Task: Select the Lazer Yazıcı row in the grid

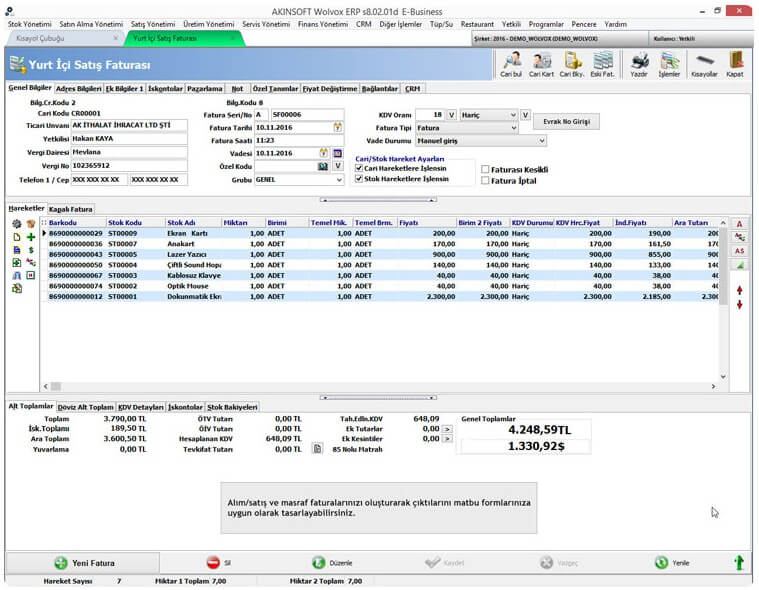Action: 381,254
